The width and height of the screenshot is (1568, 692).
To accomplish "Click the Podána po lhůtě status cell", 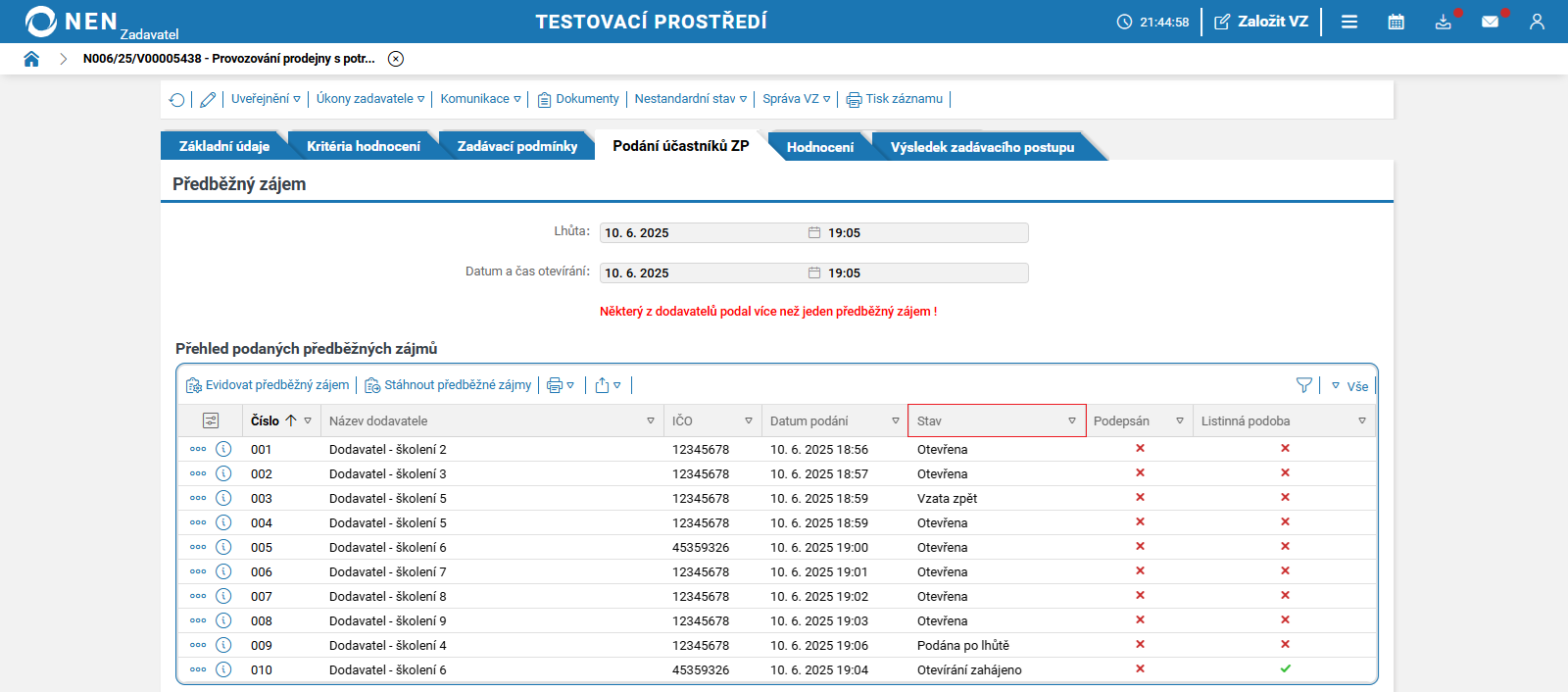I will (963, 646).
